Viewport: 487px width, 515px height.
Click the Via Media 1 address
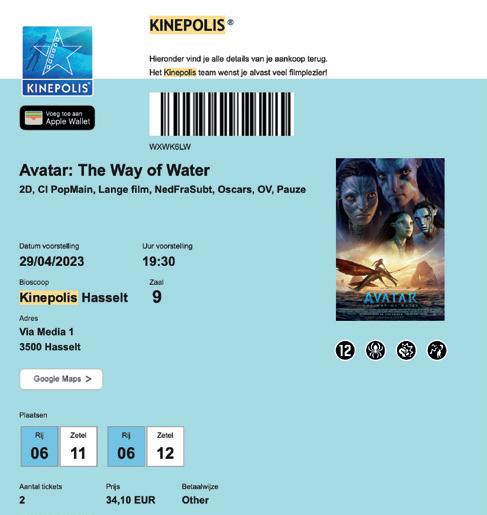(x=46, y=332)
